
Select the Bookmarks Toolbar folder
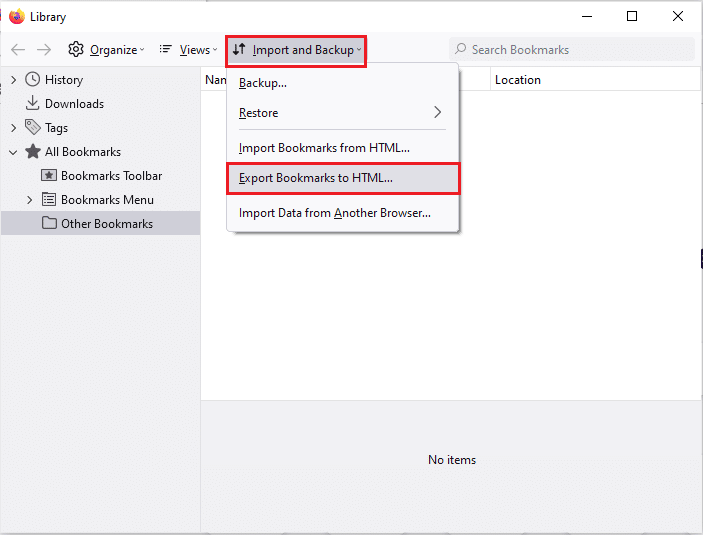[100, 176]
